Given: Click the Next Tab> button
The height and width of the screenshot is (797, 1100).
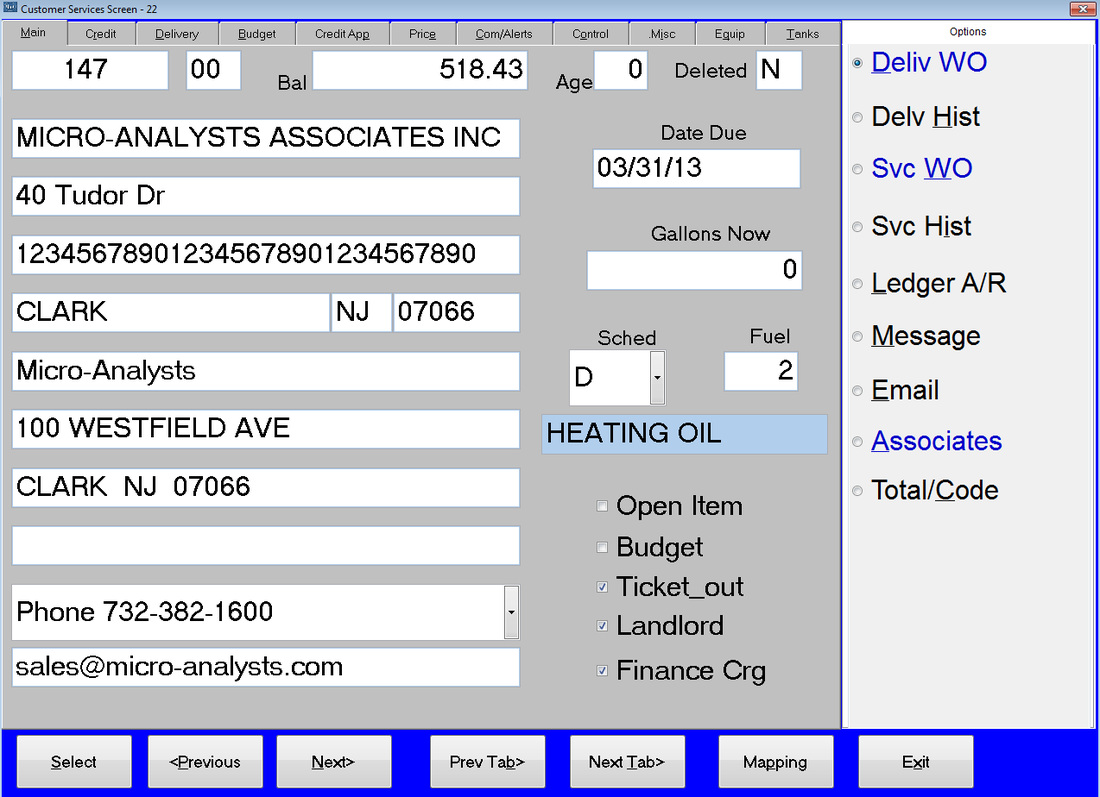Looking at the screenshot, I should pyautogui.click(x=626, y=762).
